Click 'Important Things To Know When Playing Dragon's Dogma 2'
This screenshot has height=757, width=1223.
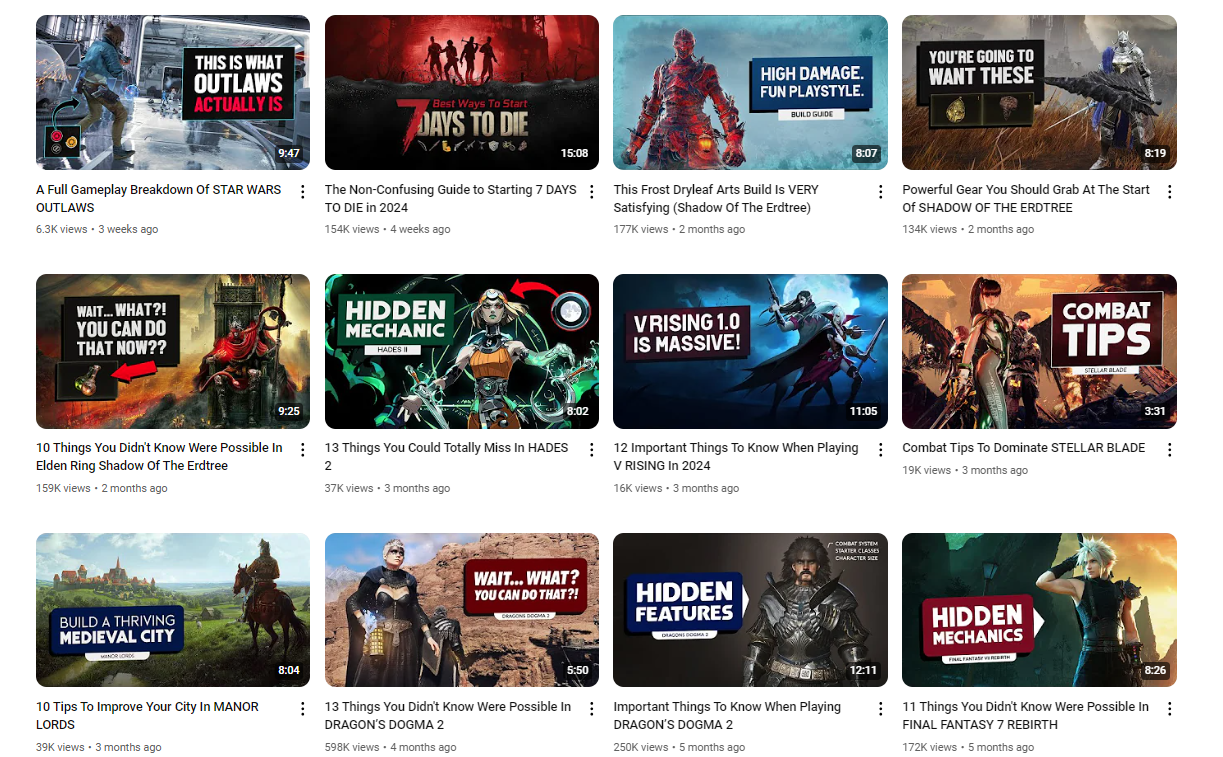(727, 715)
